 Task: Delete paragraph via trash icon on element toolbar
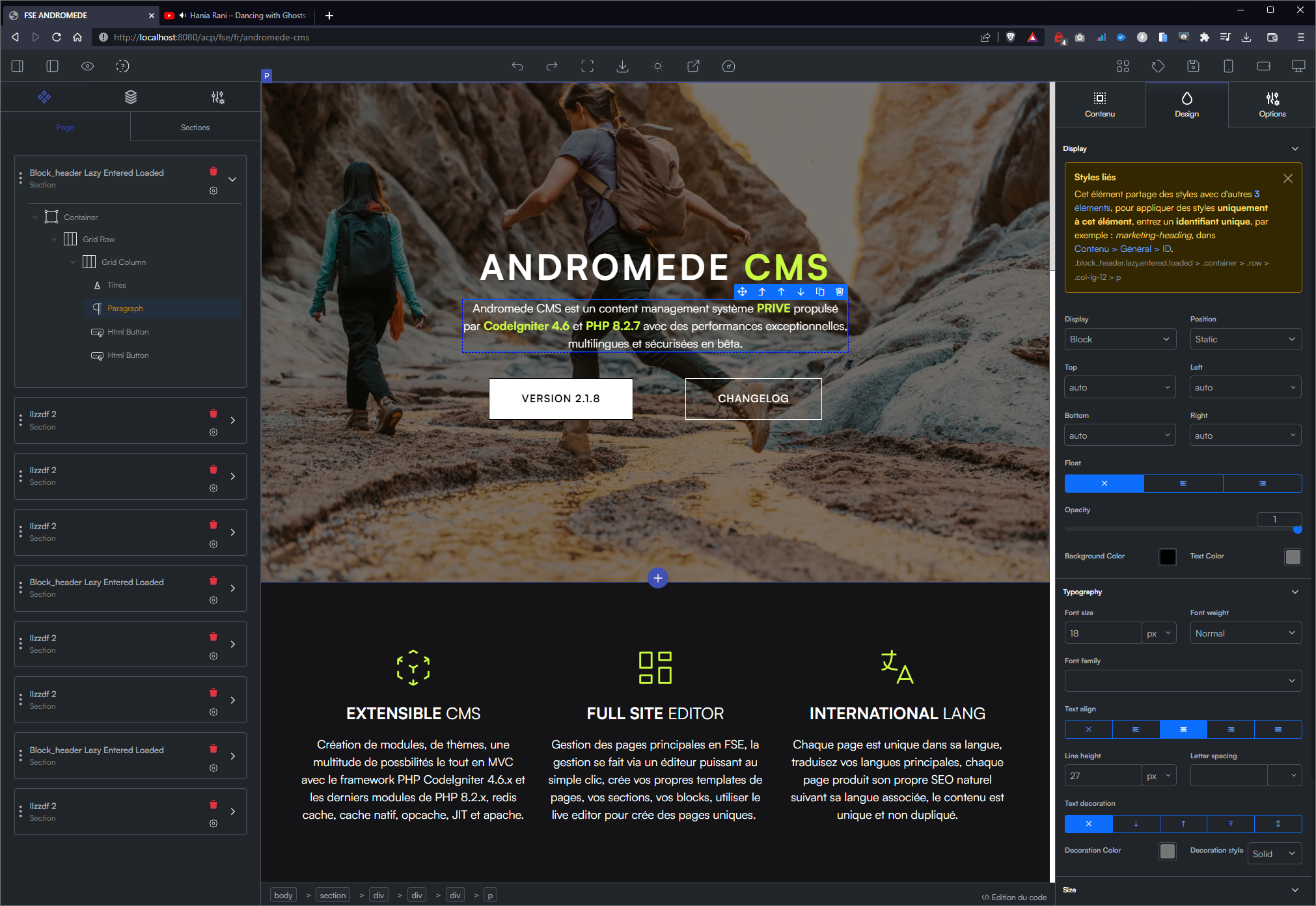(x=840, y=292)
